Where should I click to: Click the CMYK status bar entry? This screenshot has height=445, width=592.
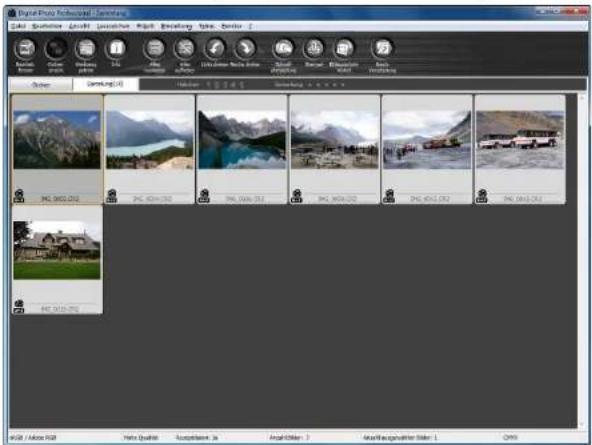pyautogui.click(x=510, y=437)
